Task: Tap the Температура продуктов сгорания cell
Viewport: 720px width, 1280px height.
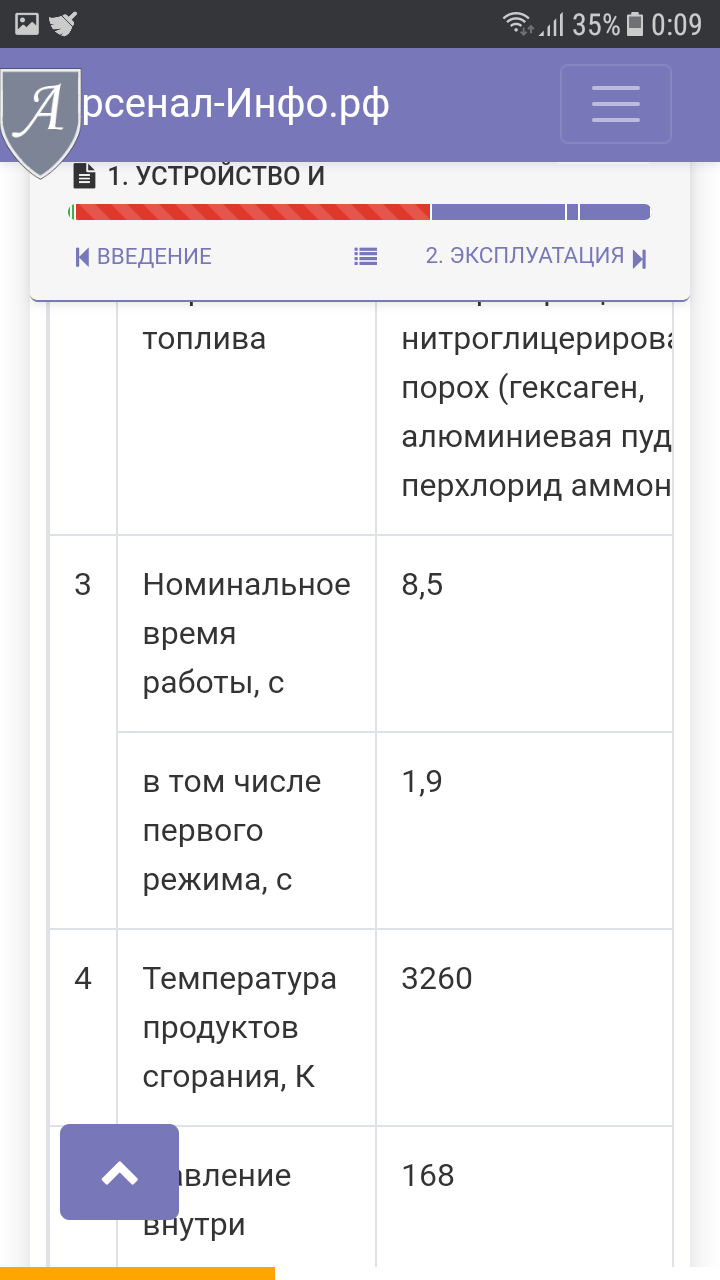Action: pyautogui.click(x=246, y=1028)
